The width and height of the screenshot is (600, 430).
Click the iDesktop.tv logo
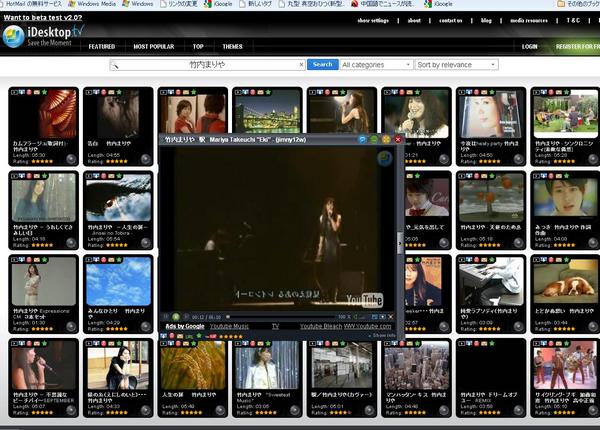43,36
